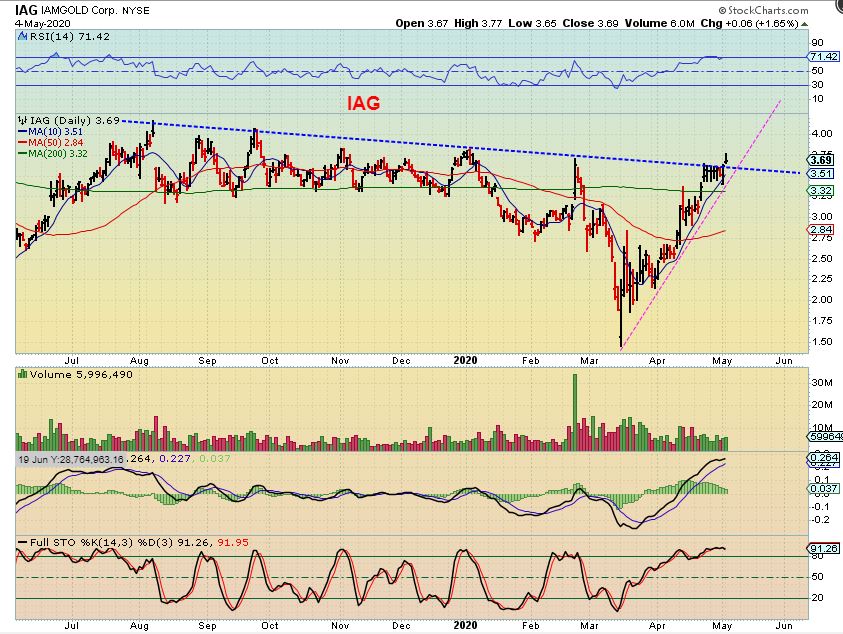Click the price bar icon before IAG (Daily)
The height and width of the screenshot is (634, 843).
coord(22,120)
